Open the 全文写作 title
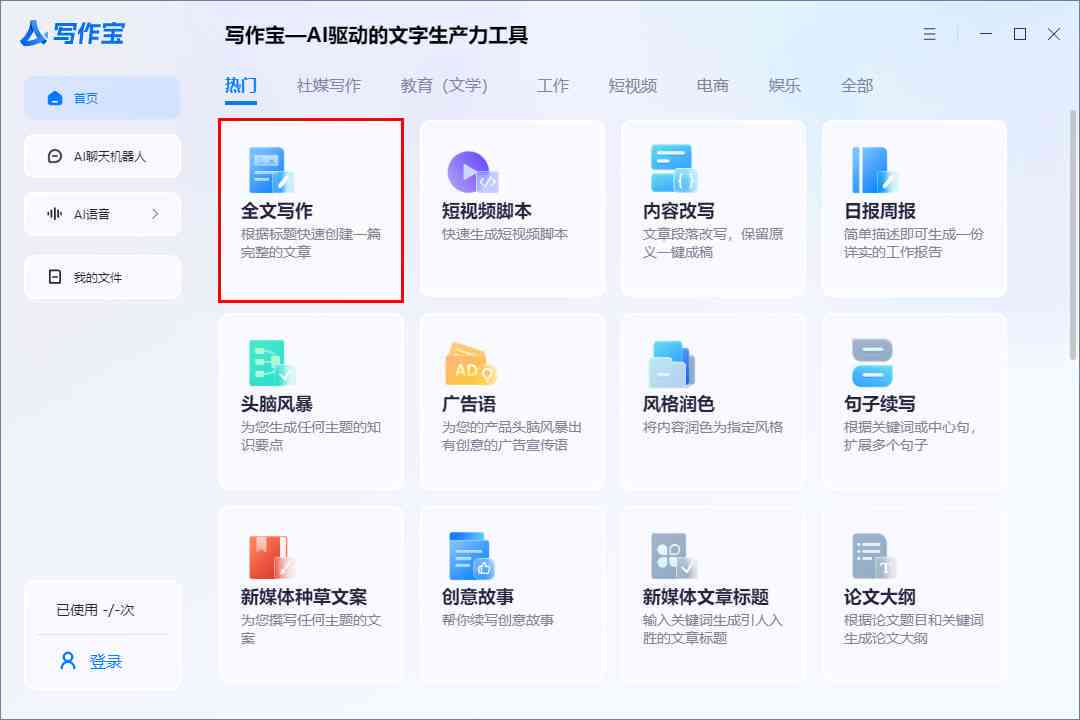The width and height of the screenshot is (1080, 720). point(276,211)
